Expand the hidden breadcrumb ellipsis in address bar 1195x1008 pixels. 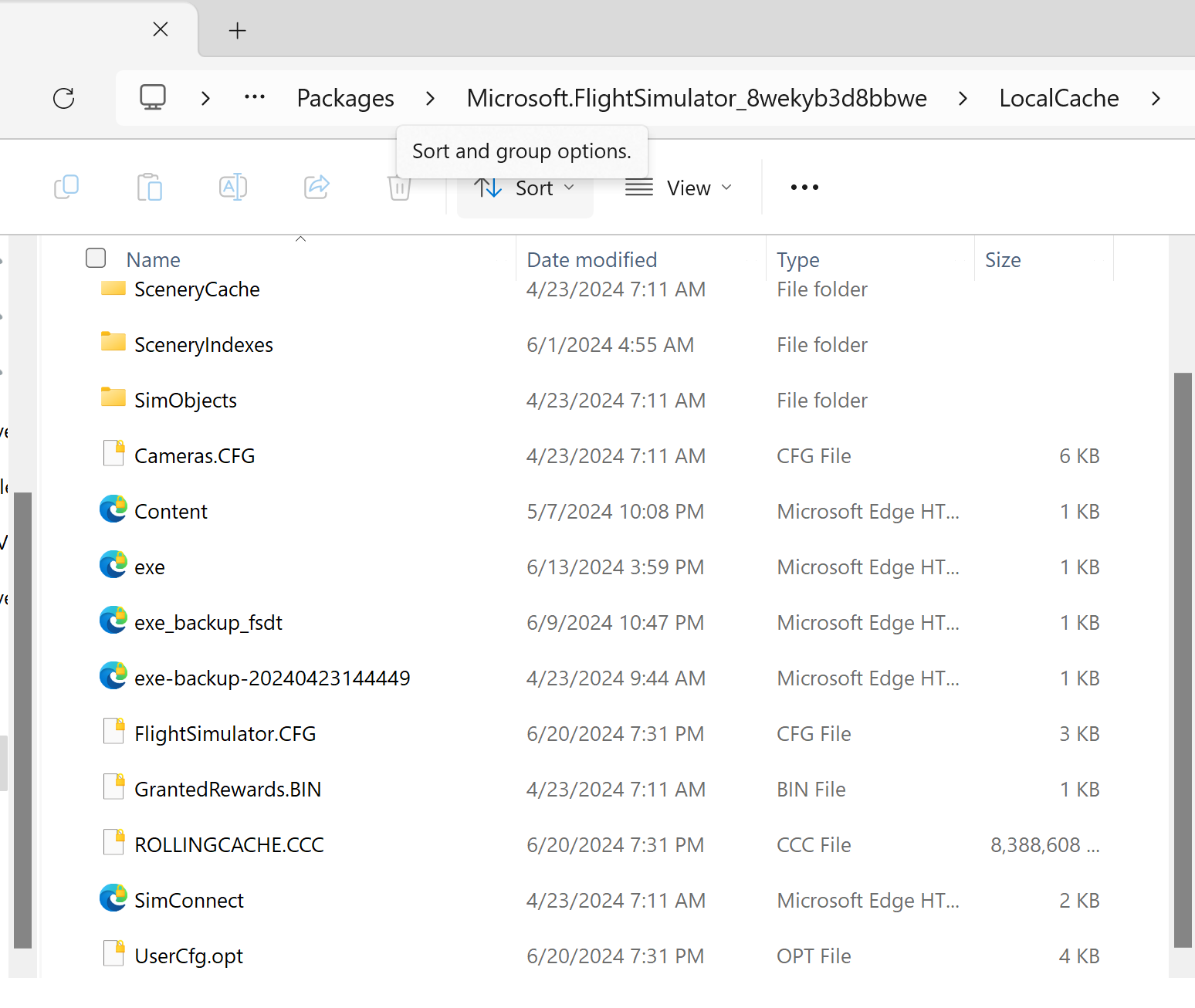255,97
